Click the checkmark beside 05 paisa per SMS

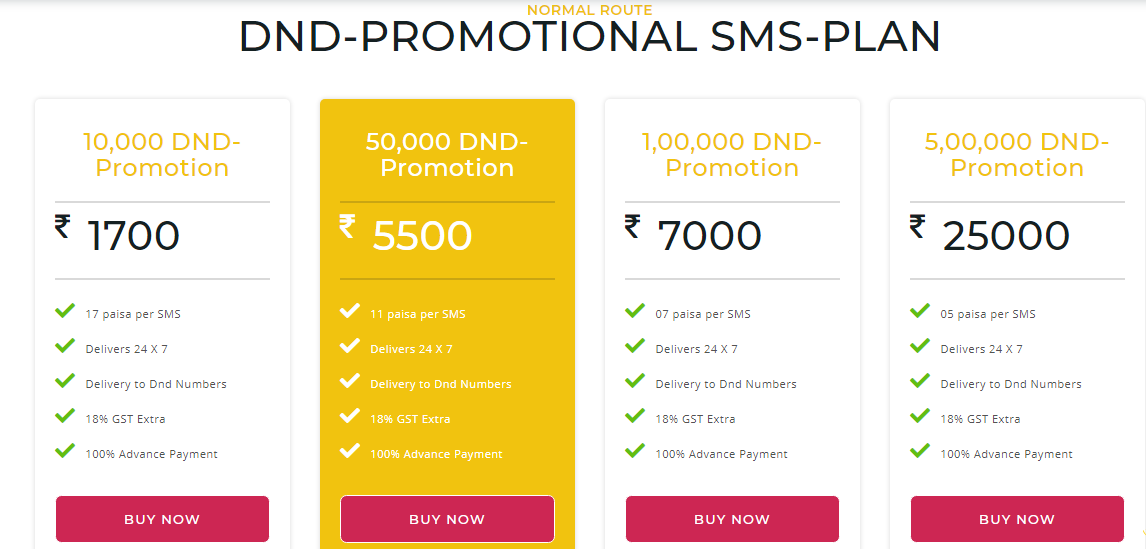[x=920, y=311]
